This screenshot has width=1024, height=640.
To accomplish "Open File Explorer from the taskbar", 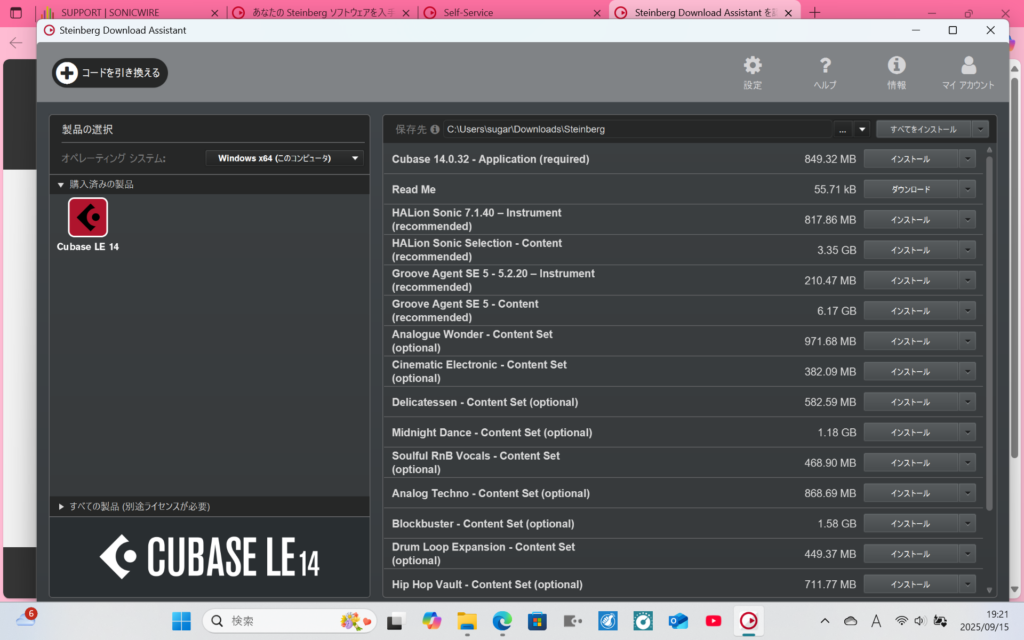I will (466, 621).
